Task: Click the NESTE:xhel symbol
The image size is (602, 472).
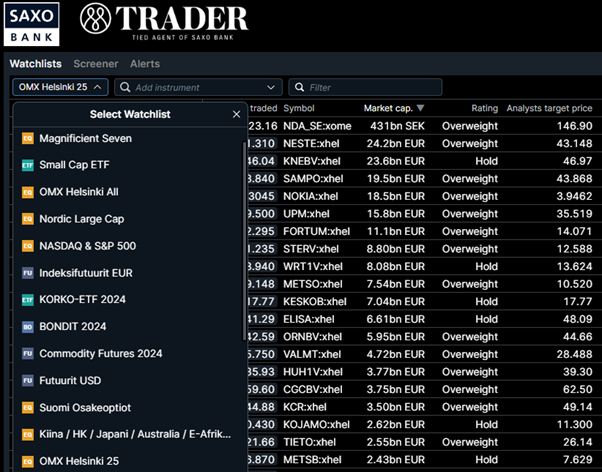Action: point(311,144)
